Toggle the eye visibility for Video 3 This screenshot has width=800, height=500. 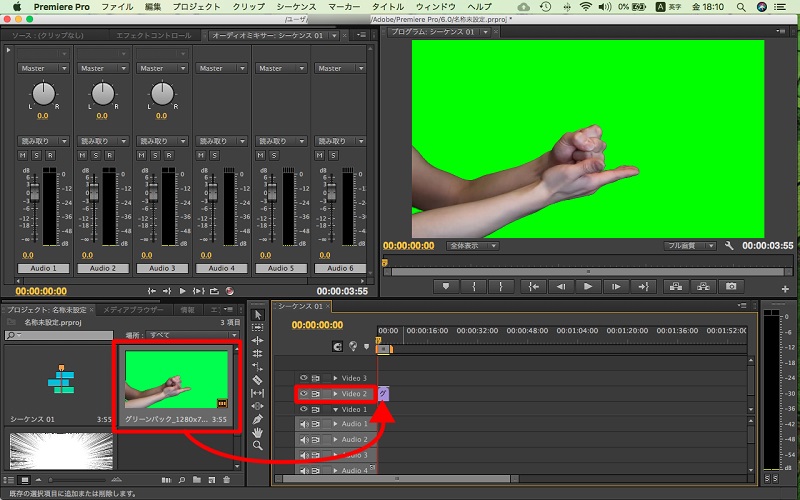[x=304, y=378]
